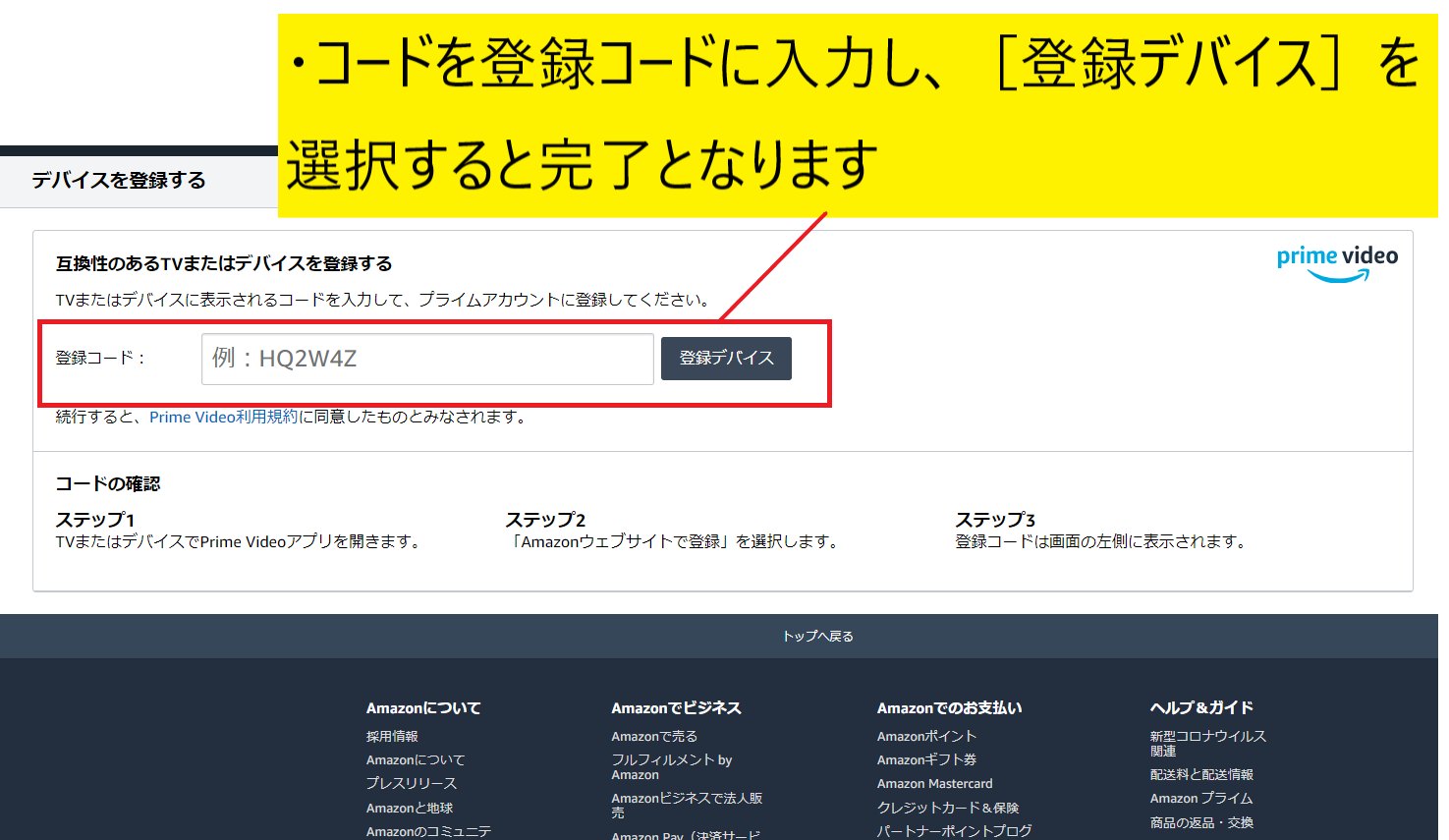Click the ステップ1 heading

coord(95,520)
